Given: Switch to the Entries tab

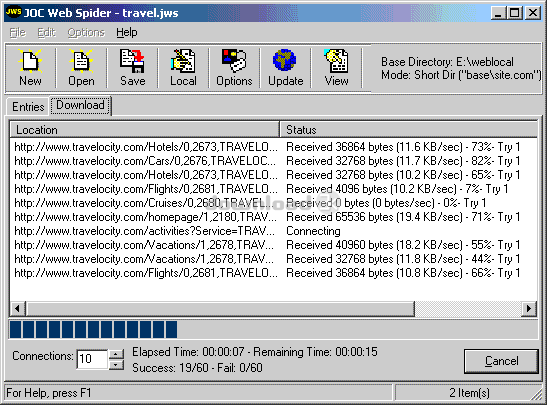Looking at the screenshot, I should coord(28,106).
